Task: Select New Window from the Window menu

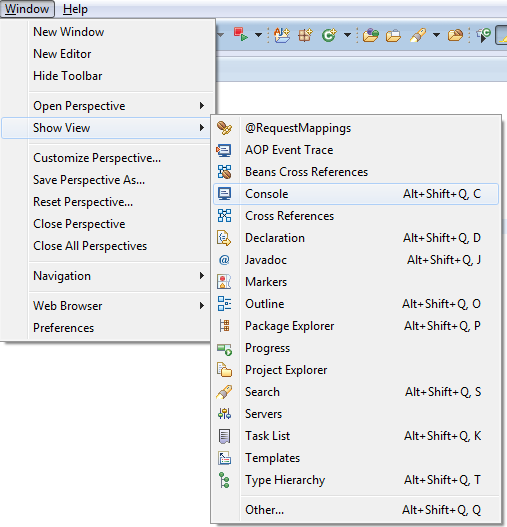Action: 108,32
